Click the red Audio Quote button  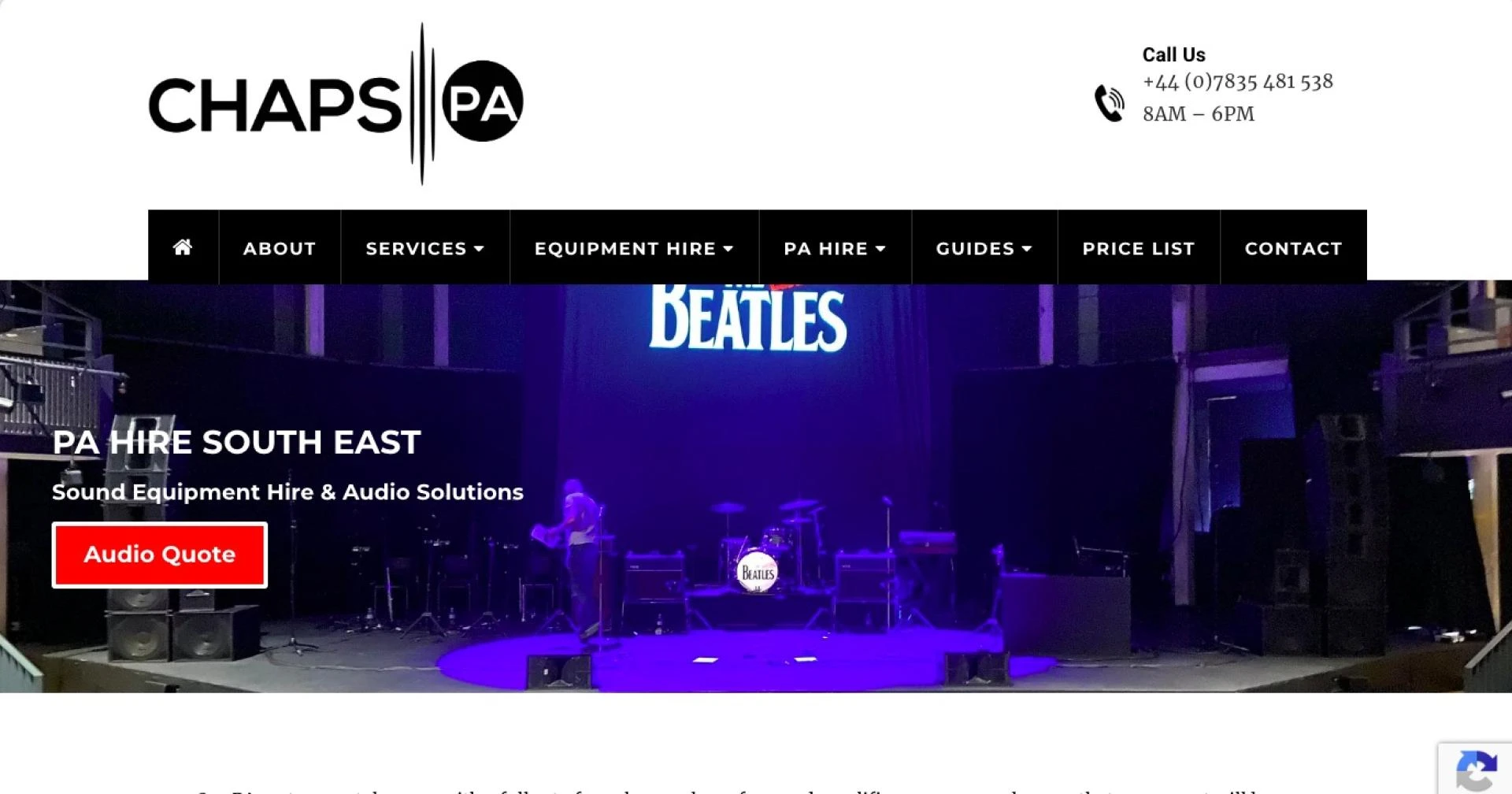[160, 555]
